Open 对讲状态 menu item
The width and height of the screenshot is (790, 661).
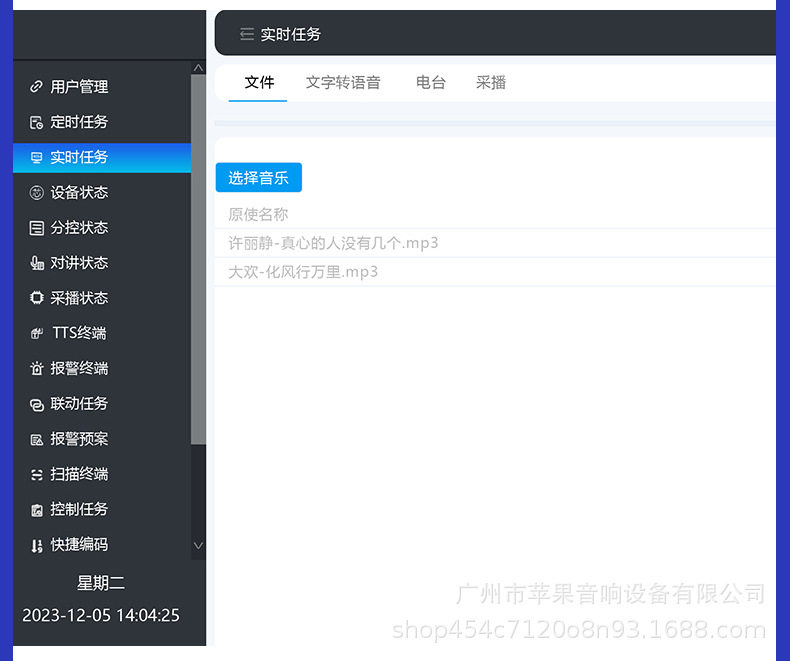pos(102,263)
